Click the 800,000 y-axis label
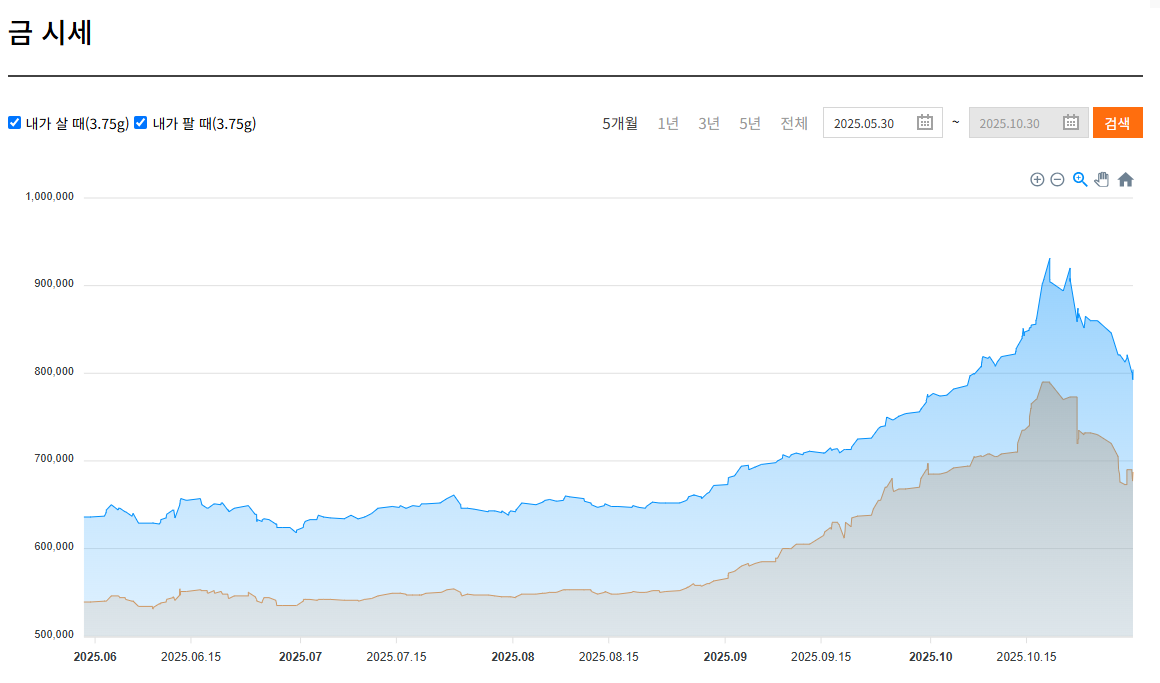Viewport: 1160px width, 683px height. point(54,372)
